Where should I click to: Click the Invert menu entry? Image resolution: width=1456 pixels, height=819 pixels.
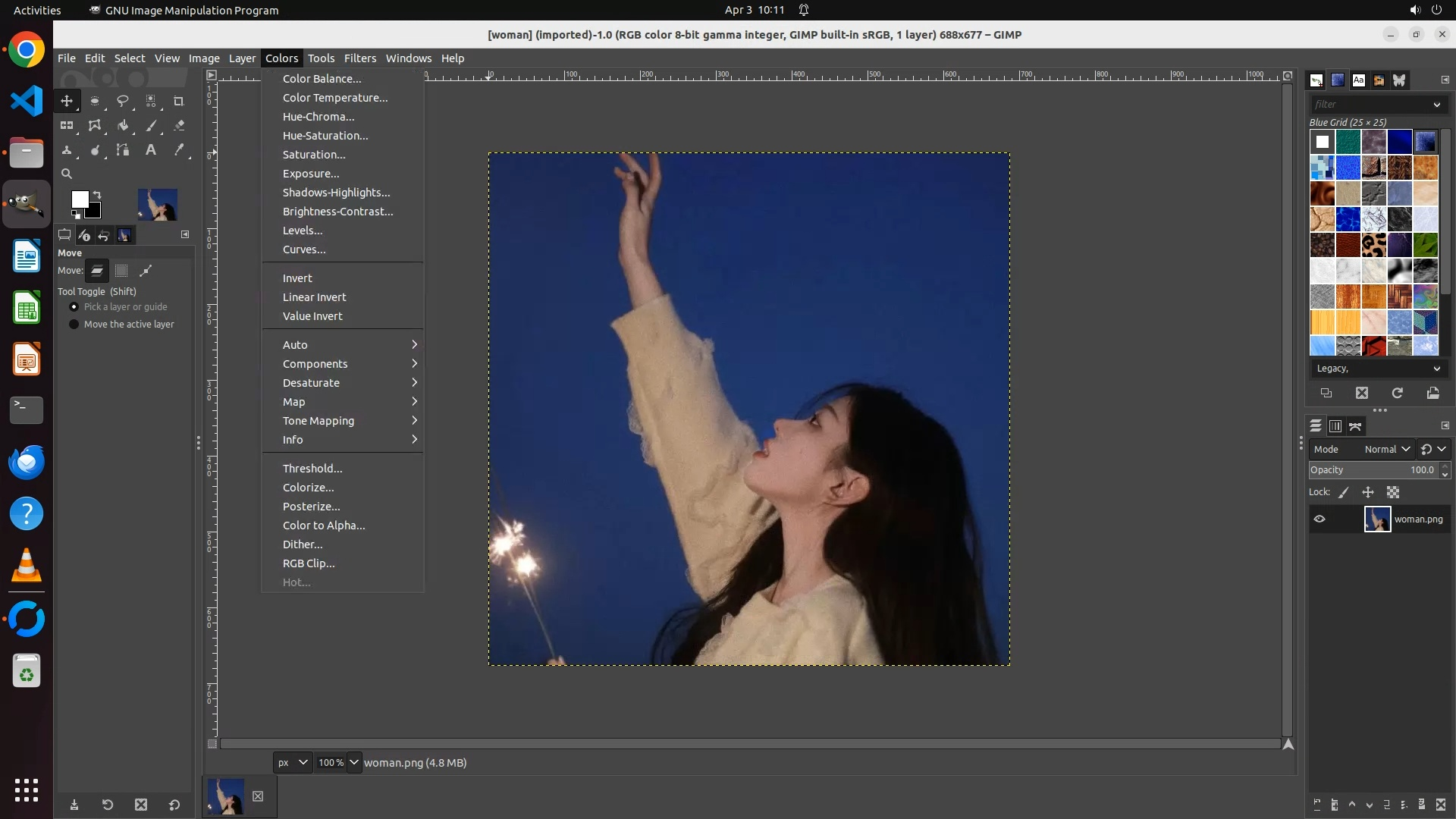tap(297, 278)
